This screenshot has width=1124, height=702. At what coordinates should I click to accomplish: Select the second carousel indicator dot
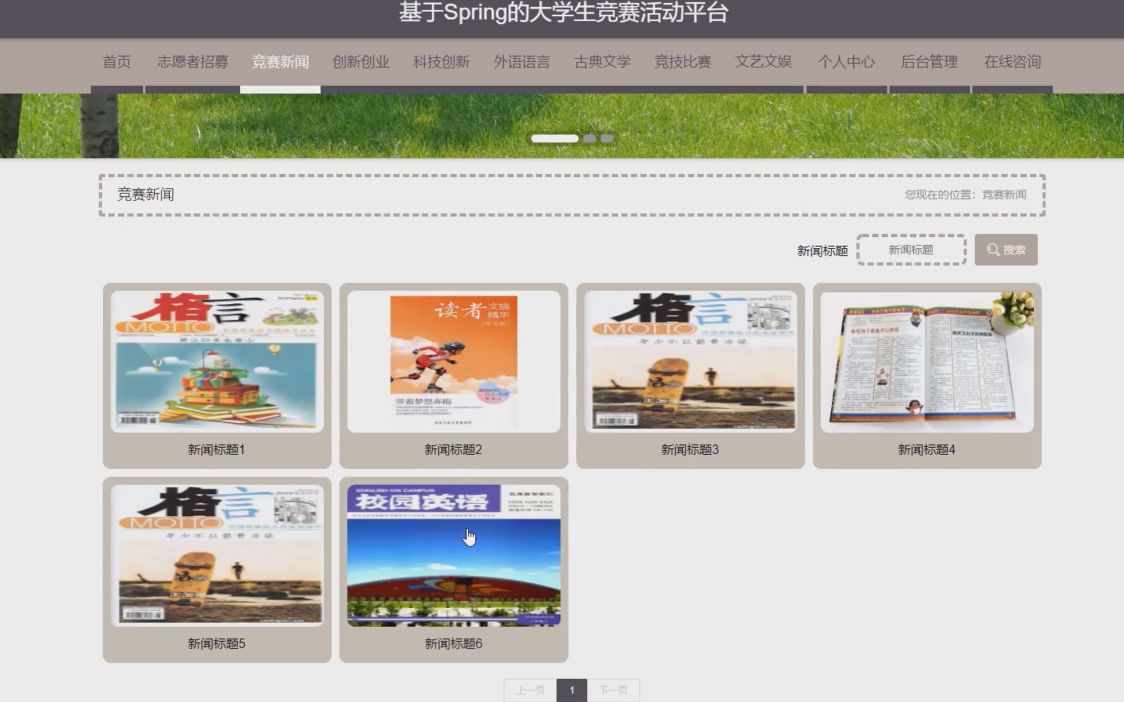point(589,138)
